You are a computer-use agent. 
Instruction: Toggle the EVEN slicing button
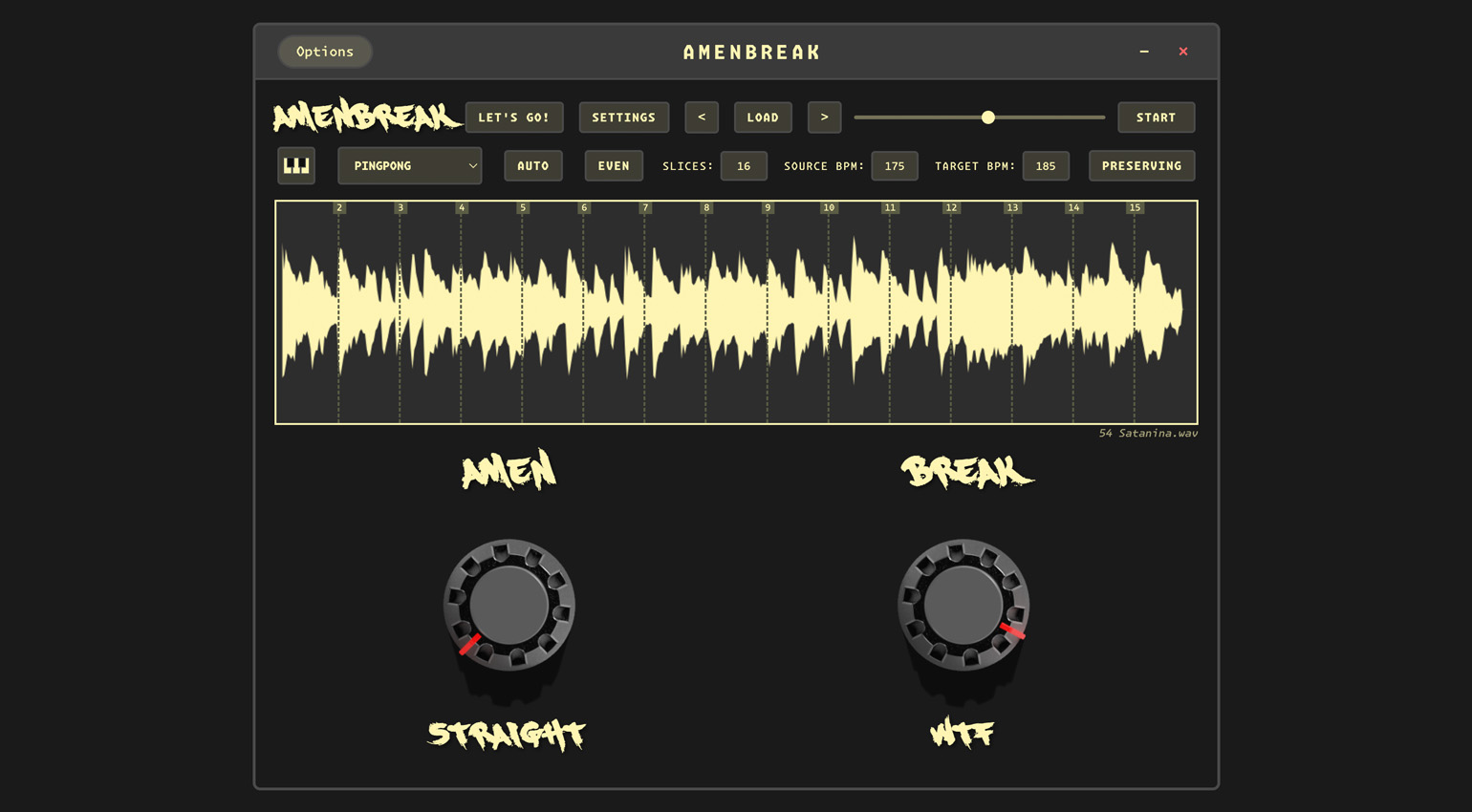(614, 166)
